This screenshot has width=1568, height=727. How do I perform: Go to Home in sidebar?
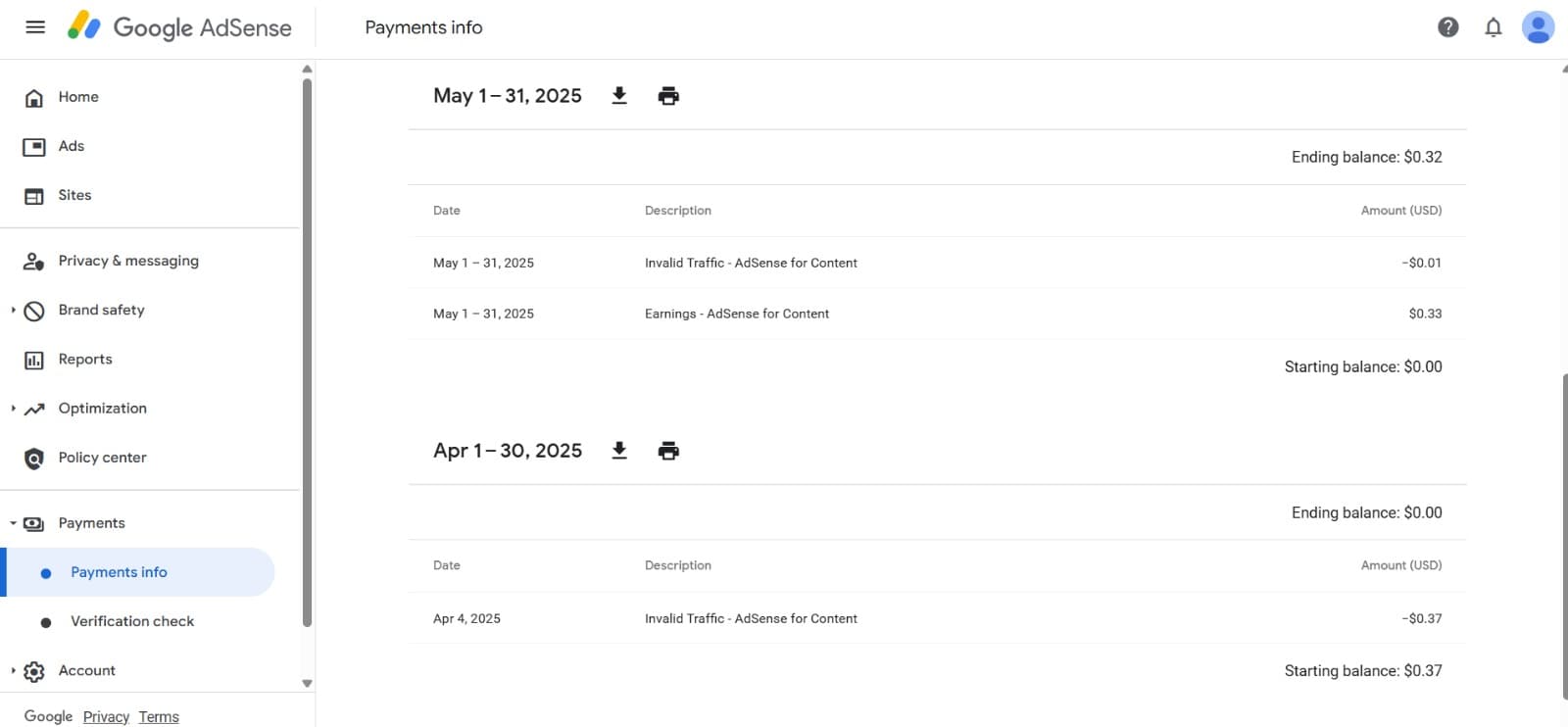(78, 97)
